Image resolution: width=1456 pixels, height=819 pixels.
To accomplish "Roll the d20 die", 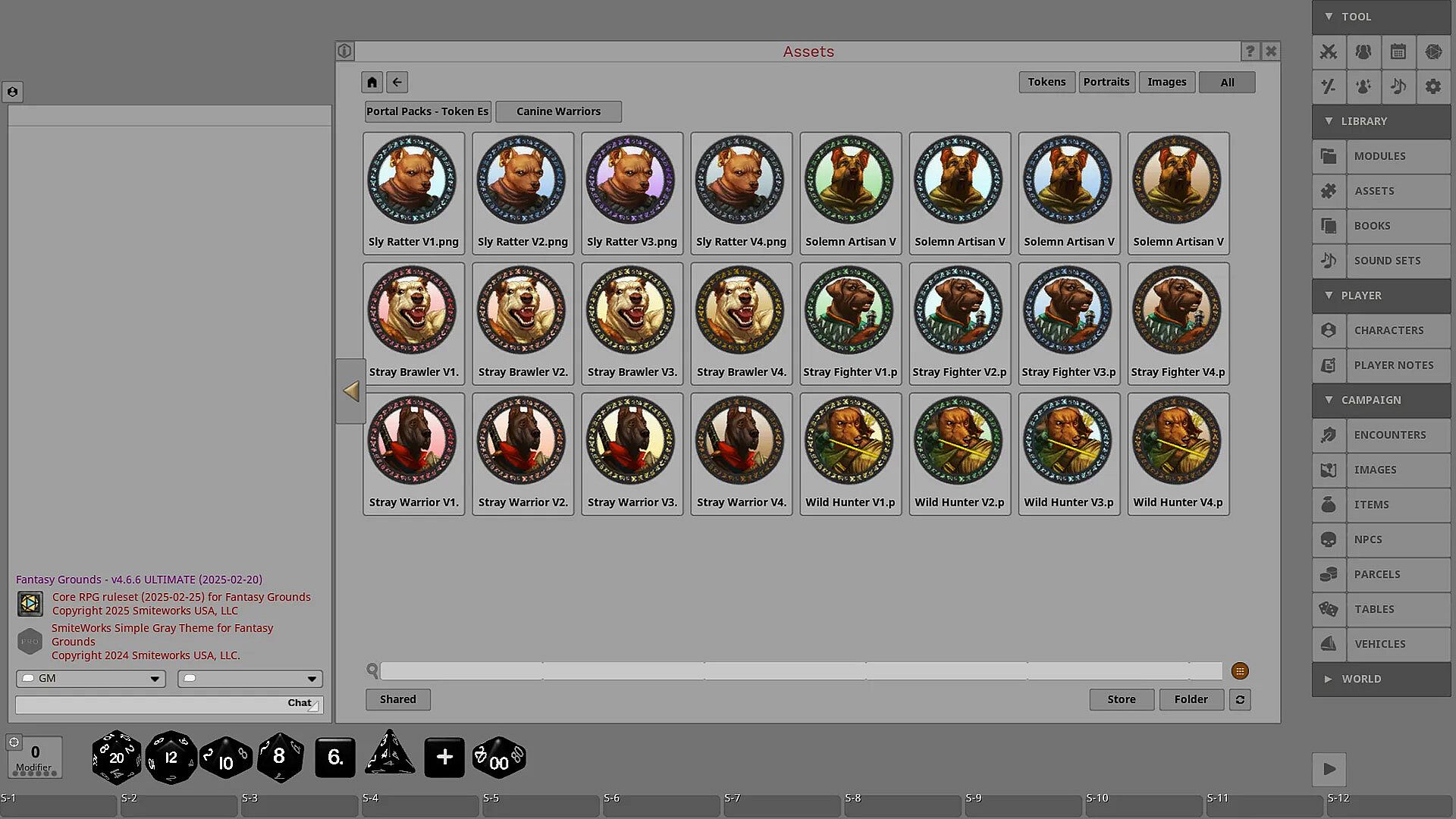I will 116,757.
